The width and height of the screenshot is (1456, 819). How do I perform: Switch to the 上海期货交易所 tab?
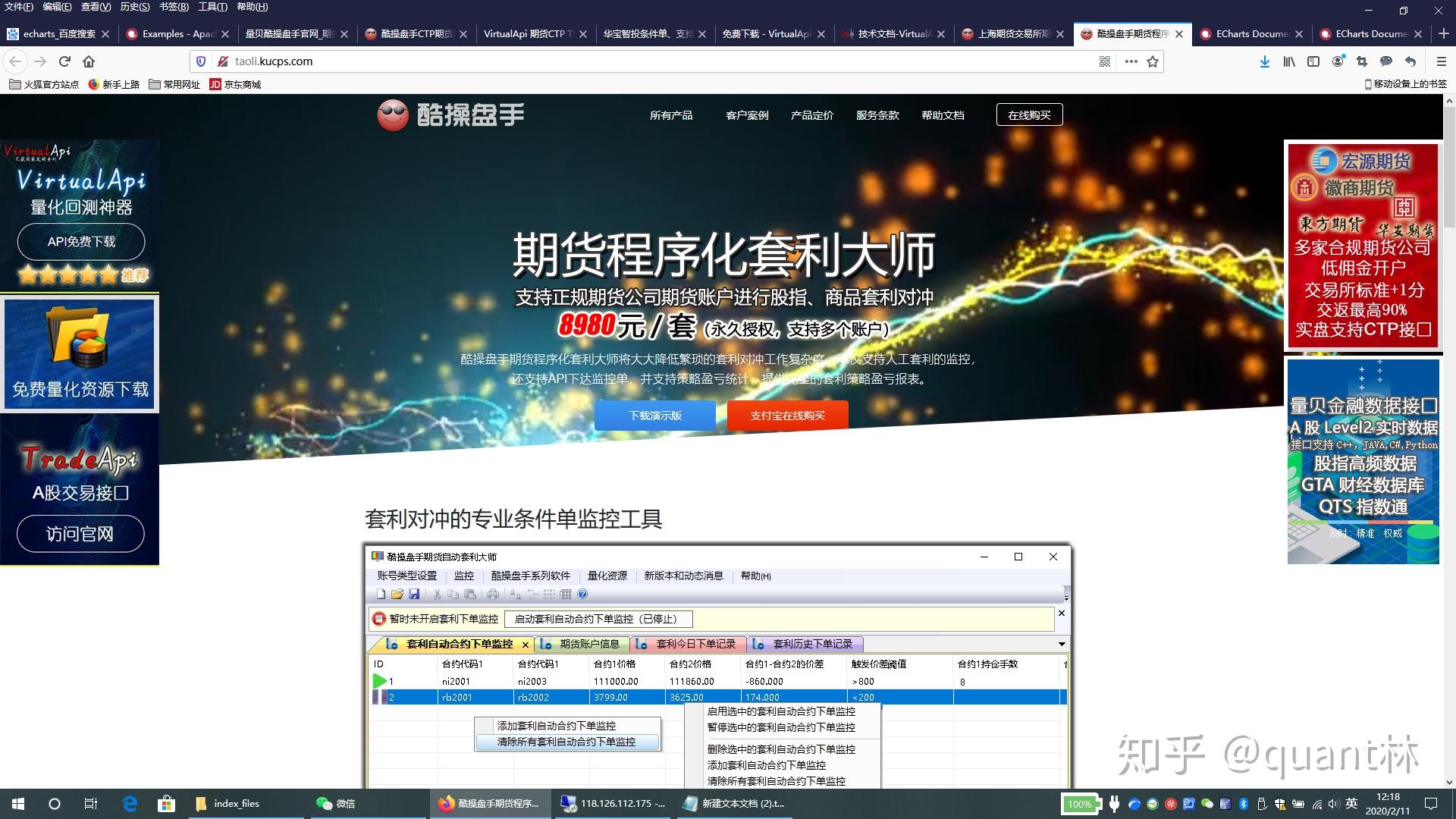pyautogui.click(x=1013, y=33)
